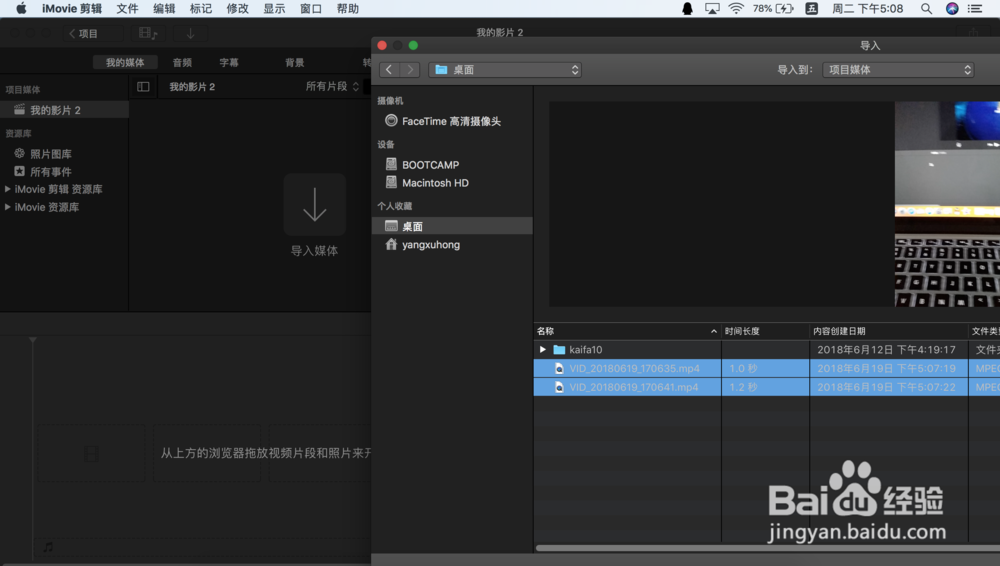Image resolution: width=1000 pixels, height=566 pixels.
Task: Open the 窗口 menu
Action: coord(311,8)
